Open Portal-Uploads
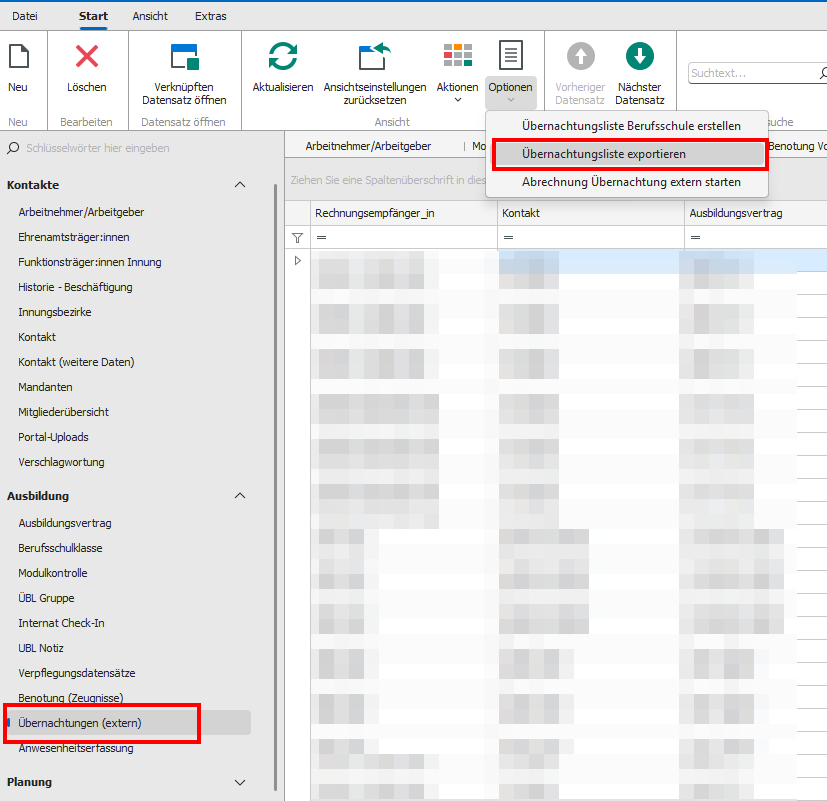This screenshot has height=801, width=827. click(x=53, y=437)
